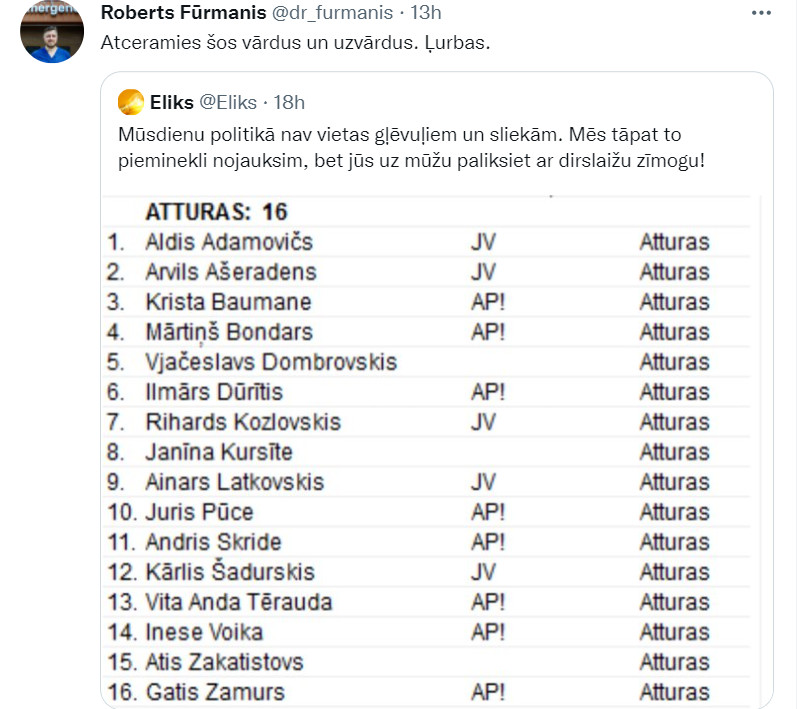This screenshot has height=709, width=797.
Task: Click the Rihards Kozlovskis entry
Action: (243, 422)
